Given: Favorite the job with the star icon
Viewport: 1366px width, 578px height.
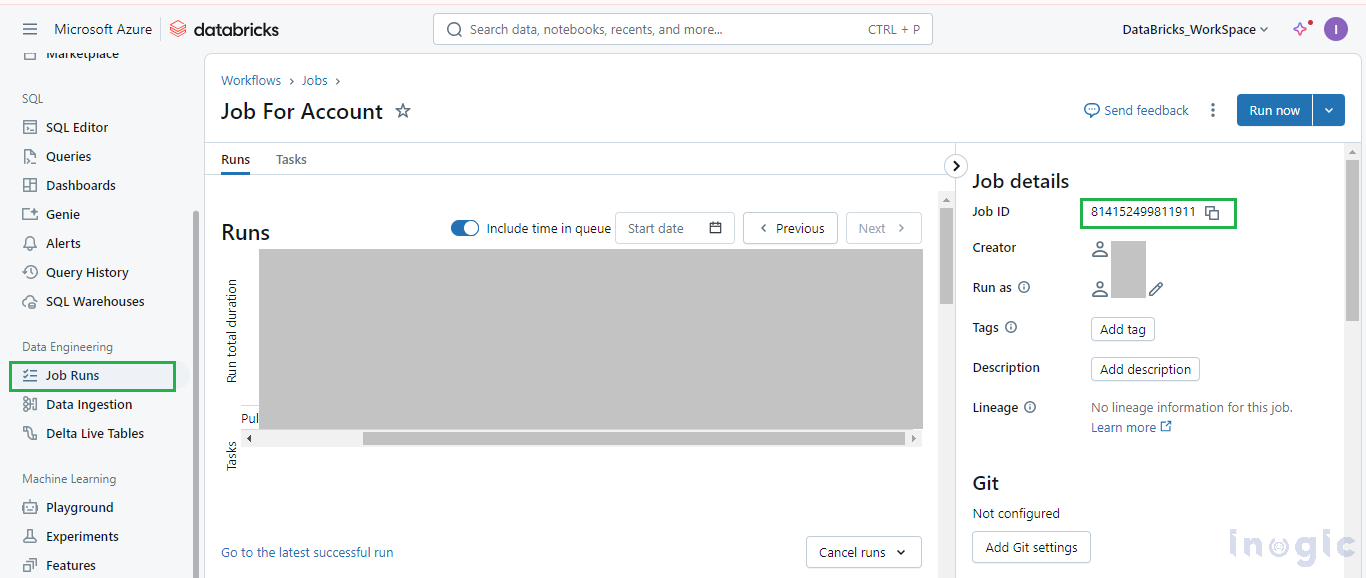Looking at the screenshot, I should [x=403, y=111].
